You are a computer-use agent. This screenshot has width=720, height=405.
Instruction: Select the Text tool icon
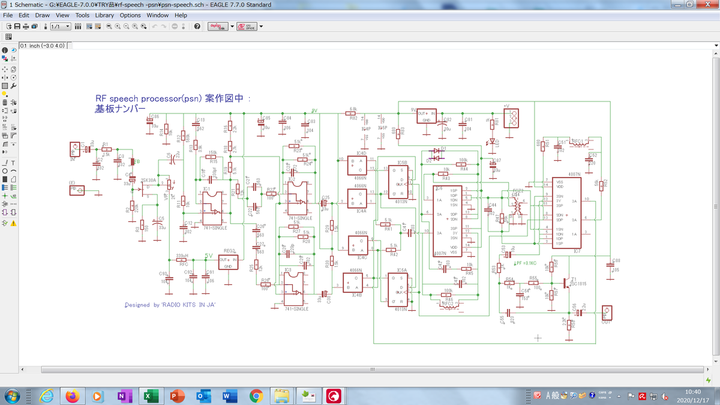tap(14, 162)
